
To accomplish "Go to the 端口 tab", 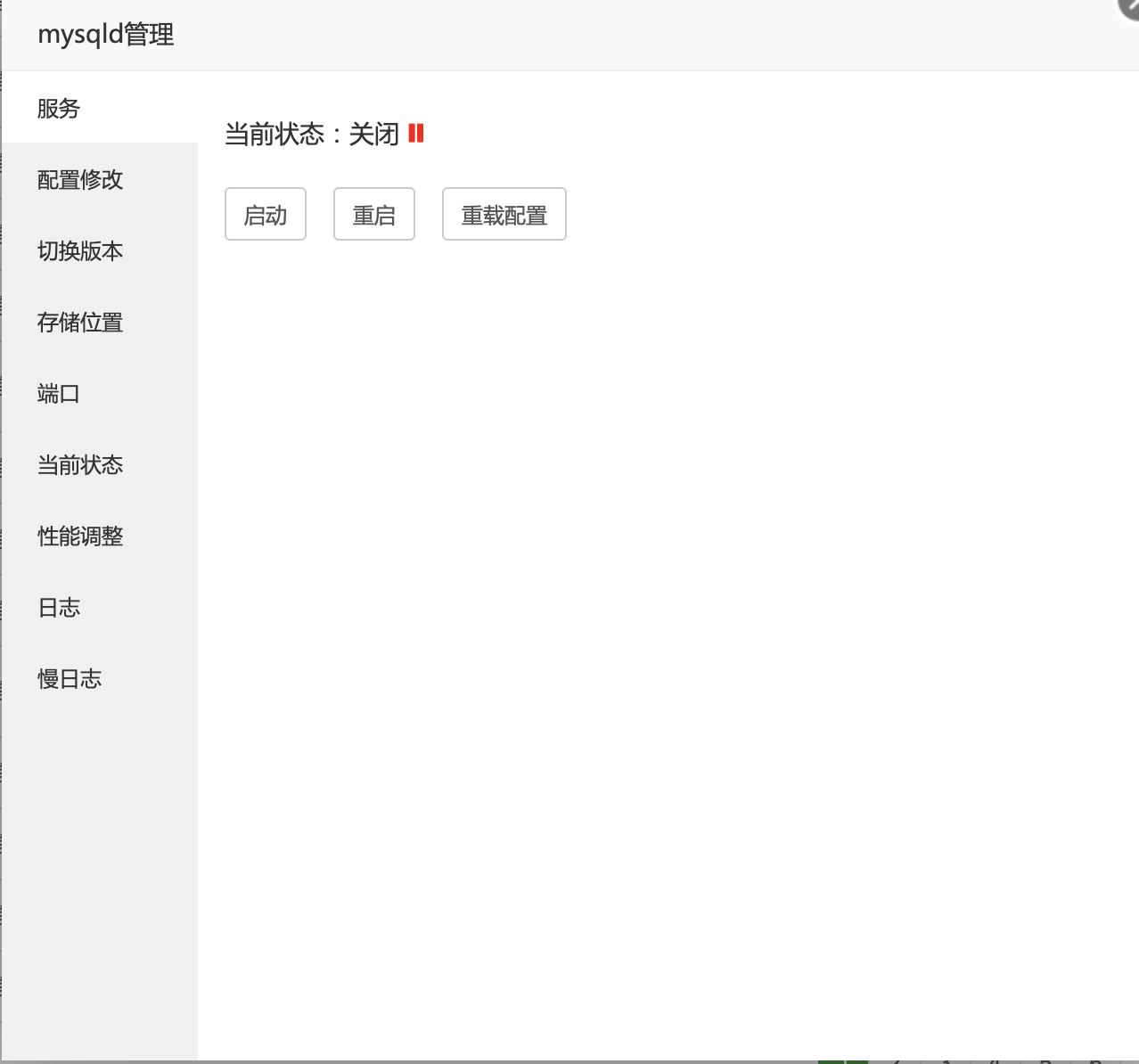I will (x=100, y=393).
